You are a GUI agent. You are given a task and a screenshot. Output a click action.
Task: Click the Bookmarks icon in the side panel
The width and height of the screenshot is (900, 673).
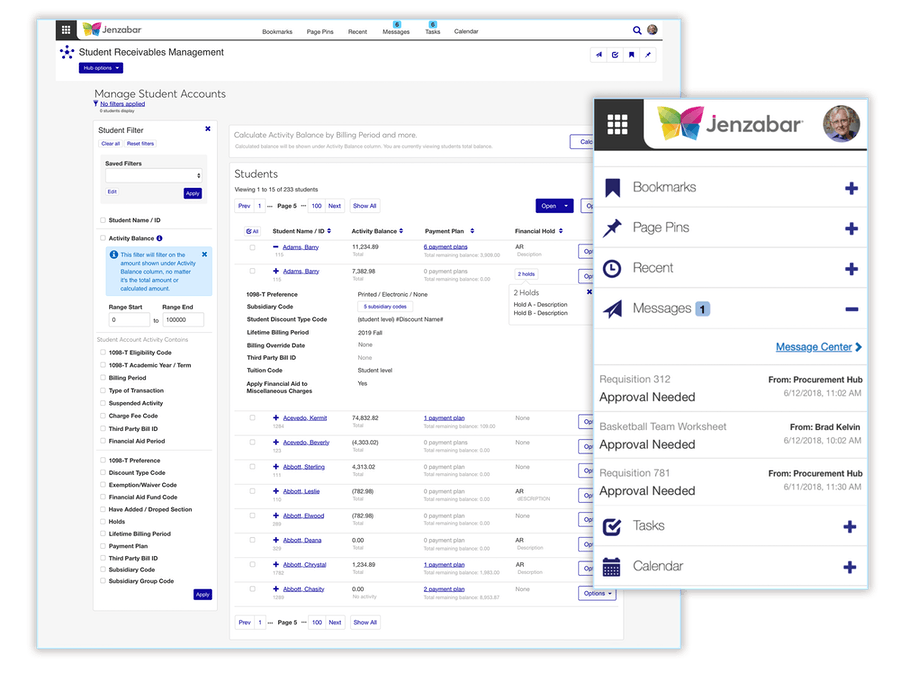click(612, 188)
